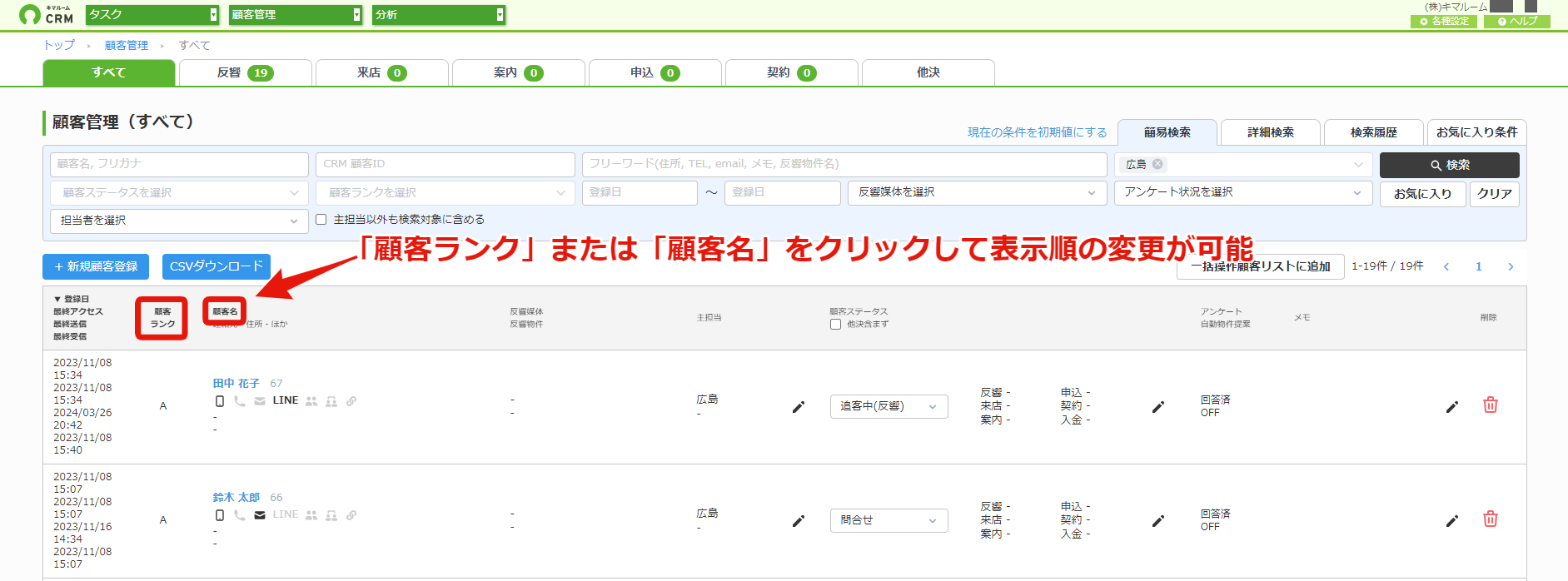Click CSVダウンロード button
Image resolution: width=1568 pixels, height=581 pixels.
pos(217,266)
